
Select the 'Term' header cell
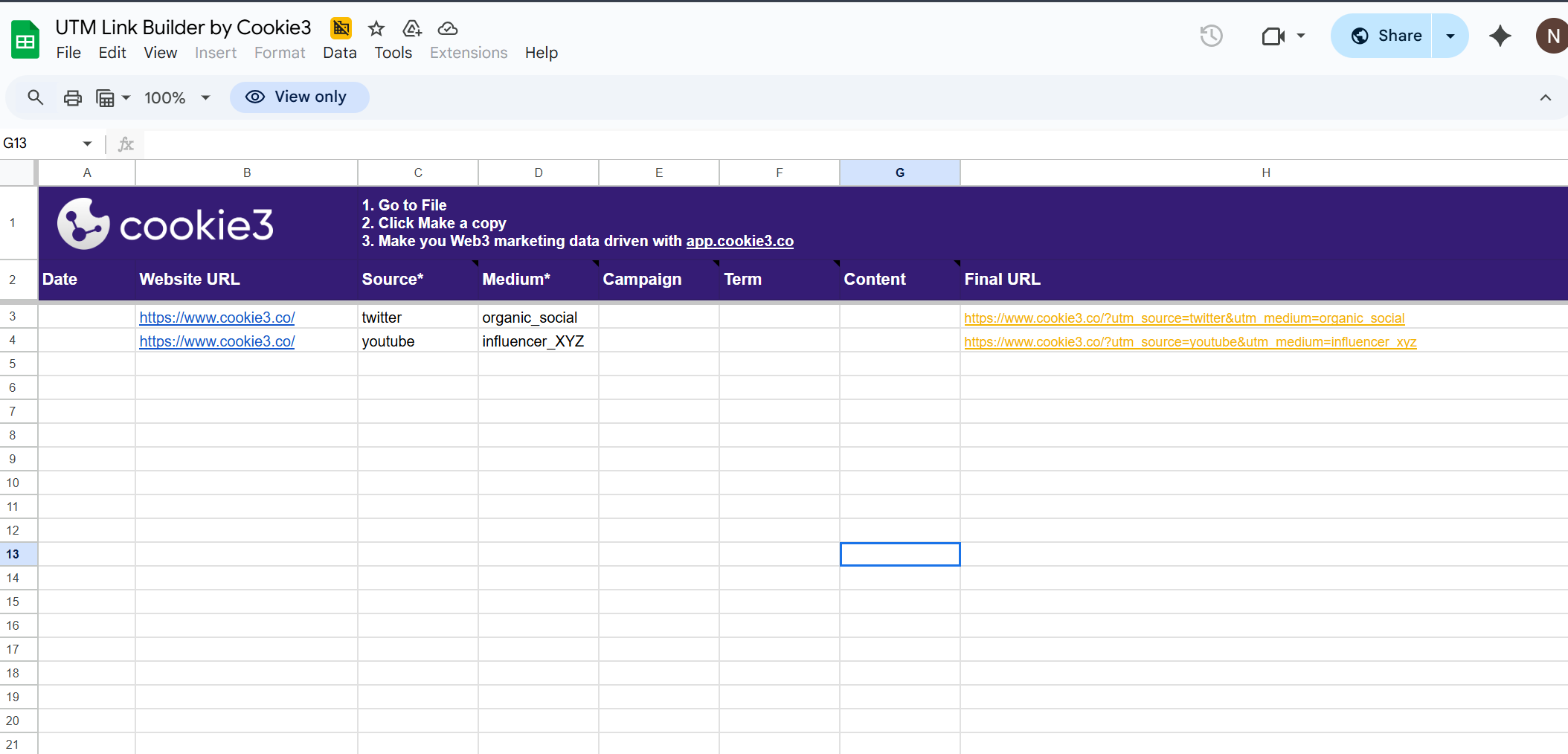[780, 280]
